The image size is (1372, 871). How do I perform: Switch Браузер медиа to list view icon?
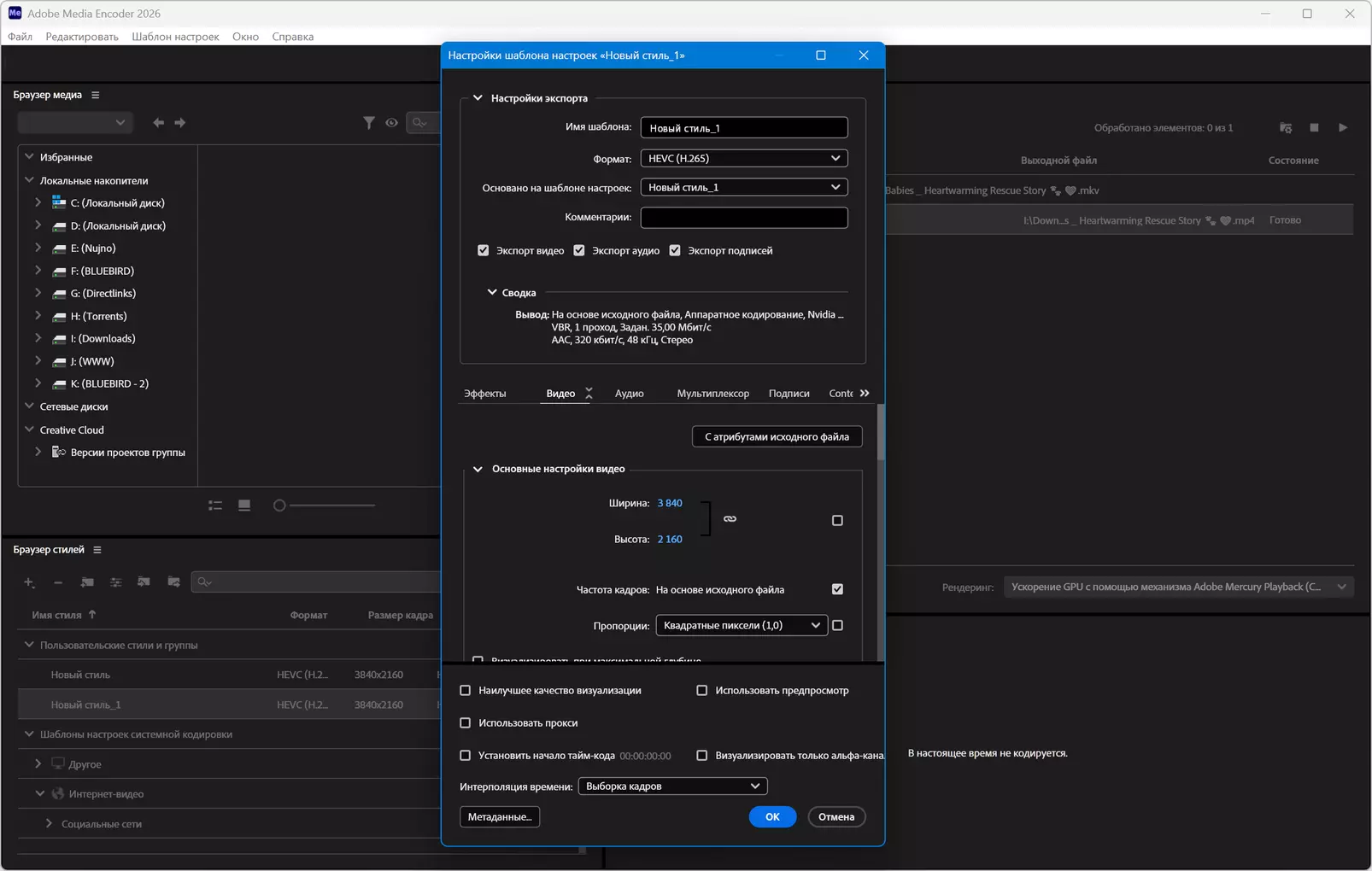[x=215, y=506]
